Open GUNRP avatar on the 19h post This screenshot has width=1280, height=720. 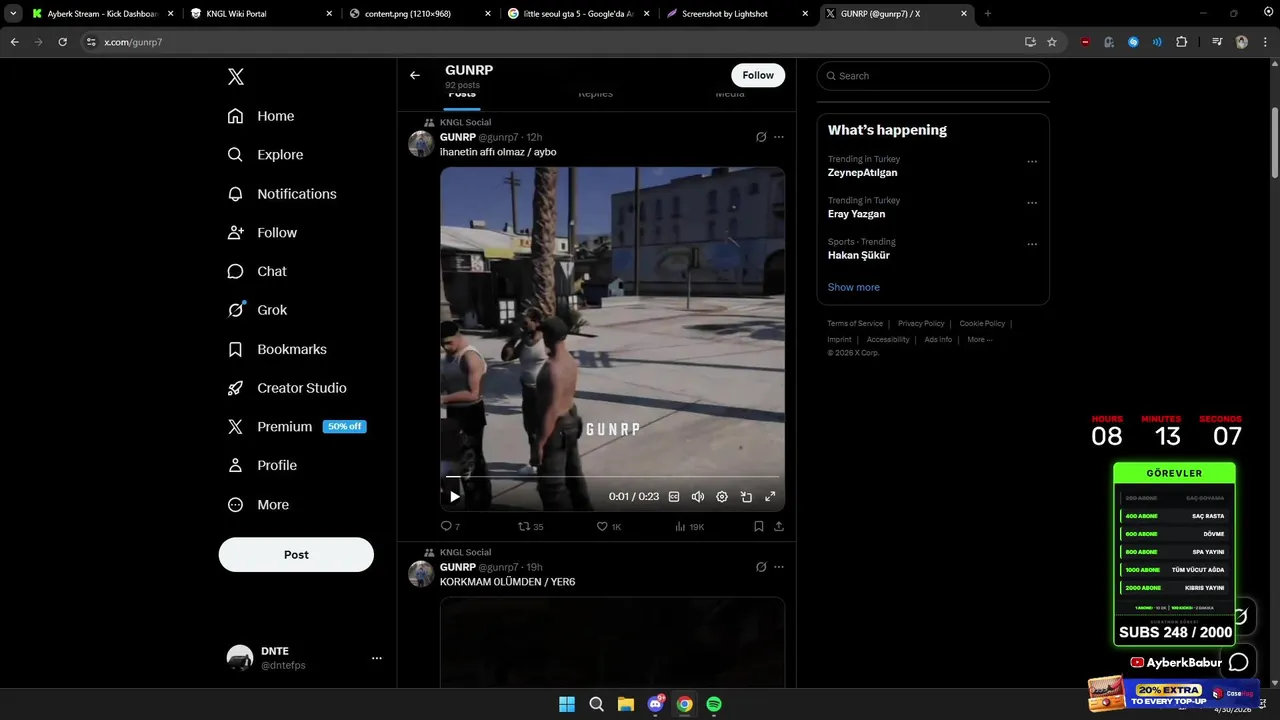tap(421, 574)
